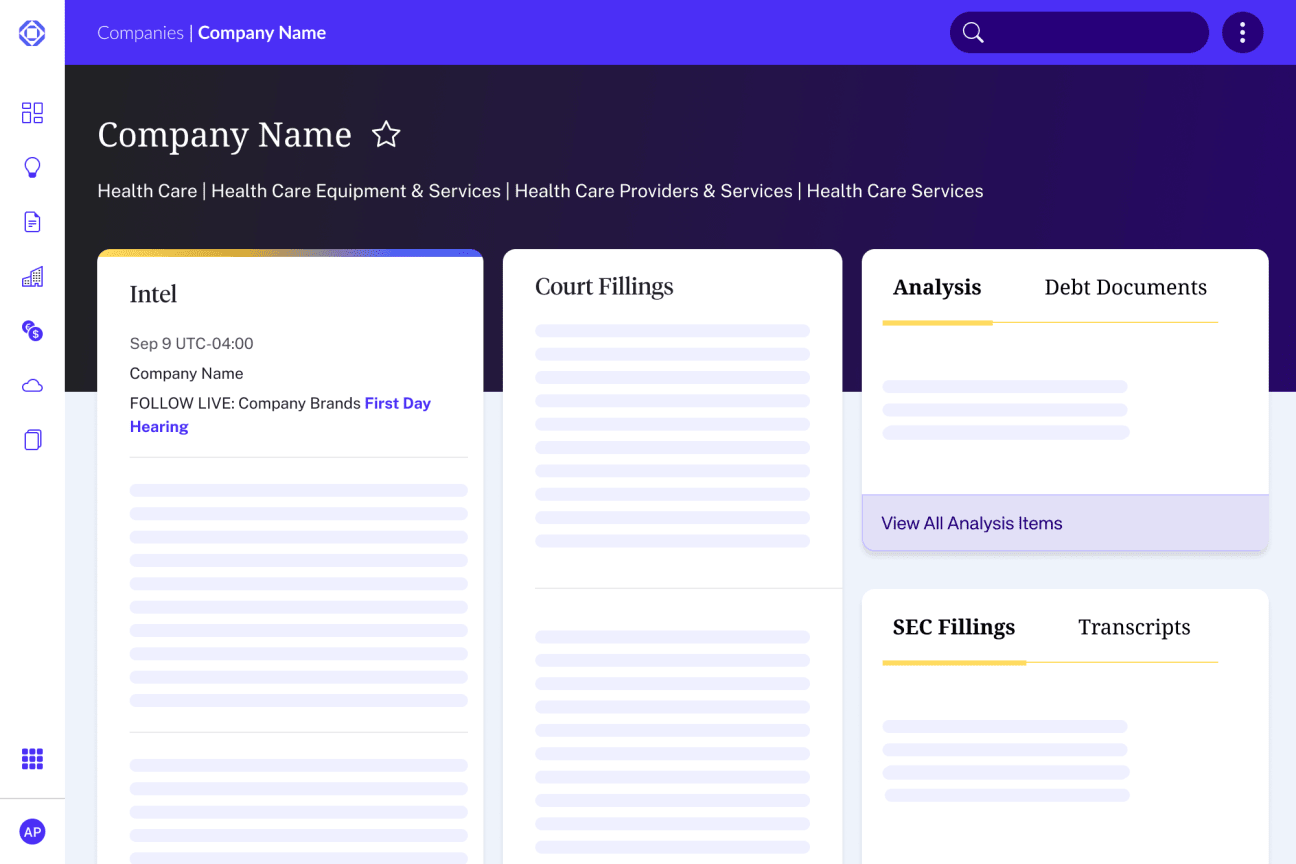Select the SEC Fillings tab
This screenshot has width=1296, height=864.
pos(954,627)
